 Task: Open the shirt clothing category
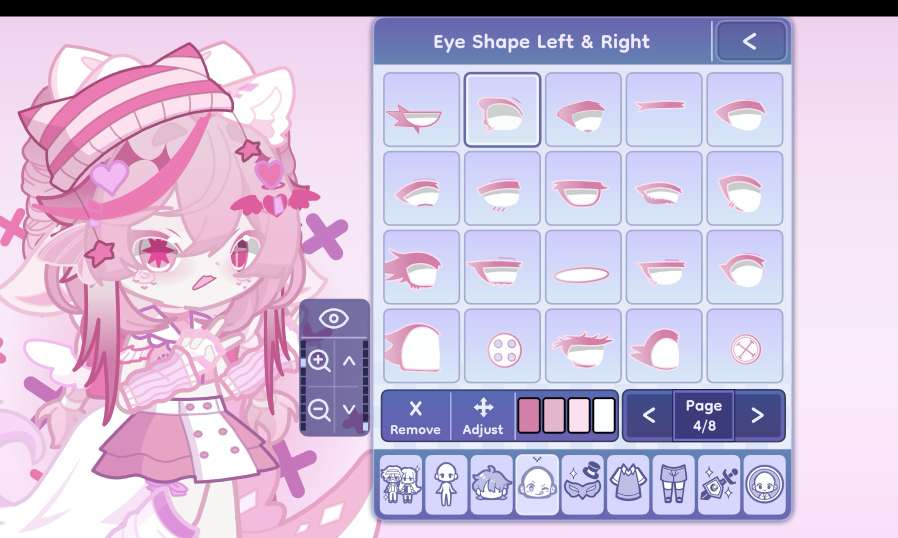pyautogui.click(x=628, y=484)
